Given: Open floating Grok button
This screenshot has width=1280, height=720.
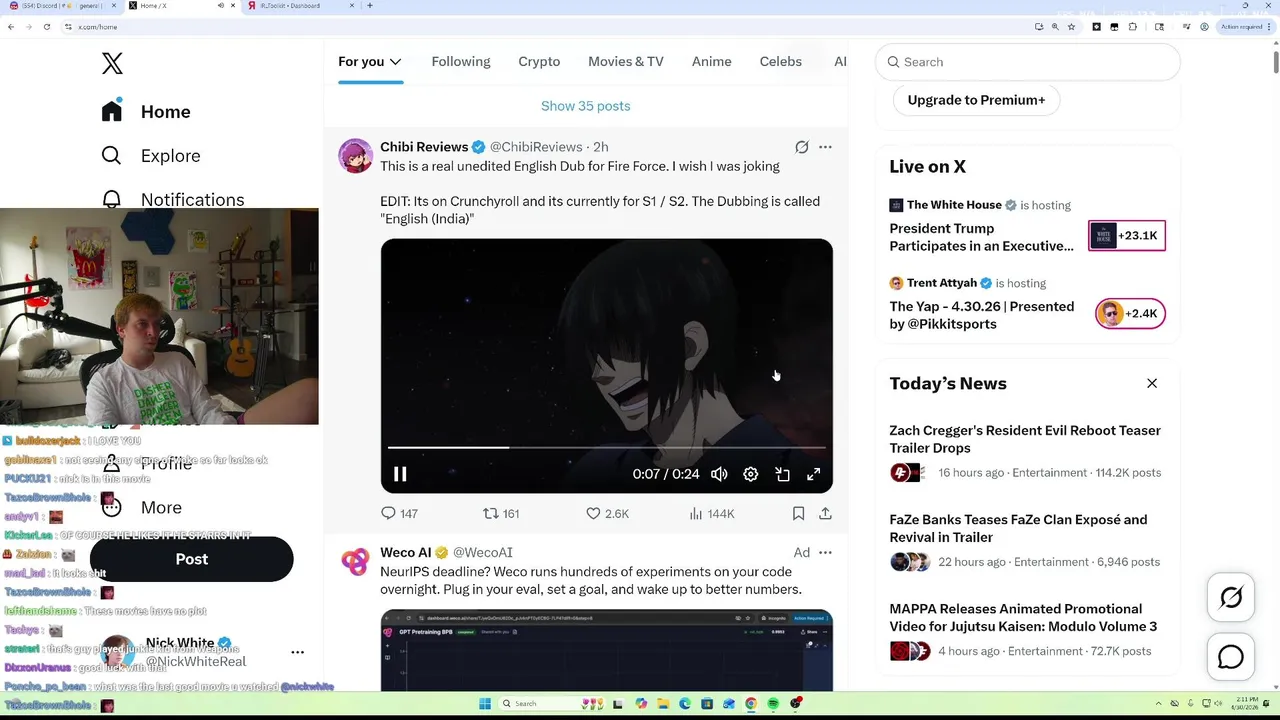Looking at the screenshot, I should (x=1231, y=598).
